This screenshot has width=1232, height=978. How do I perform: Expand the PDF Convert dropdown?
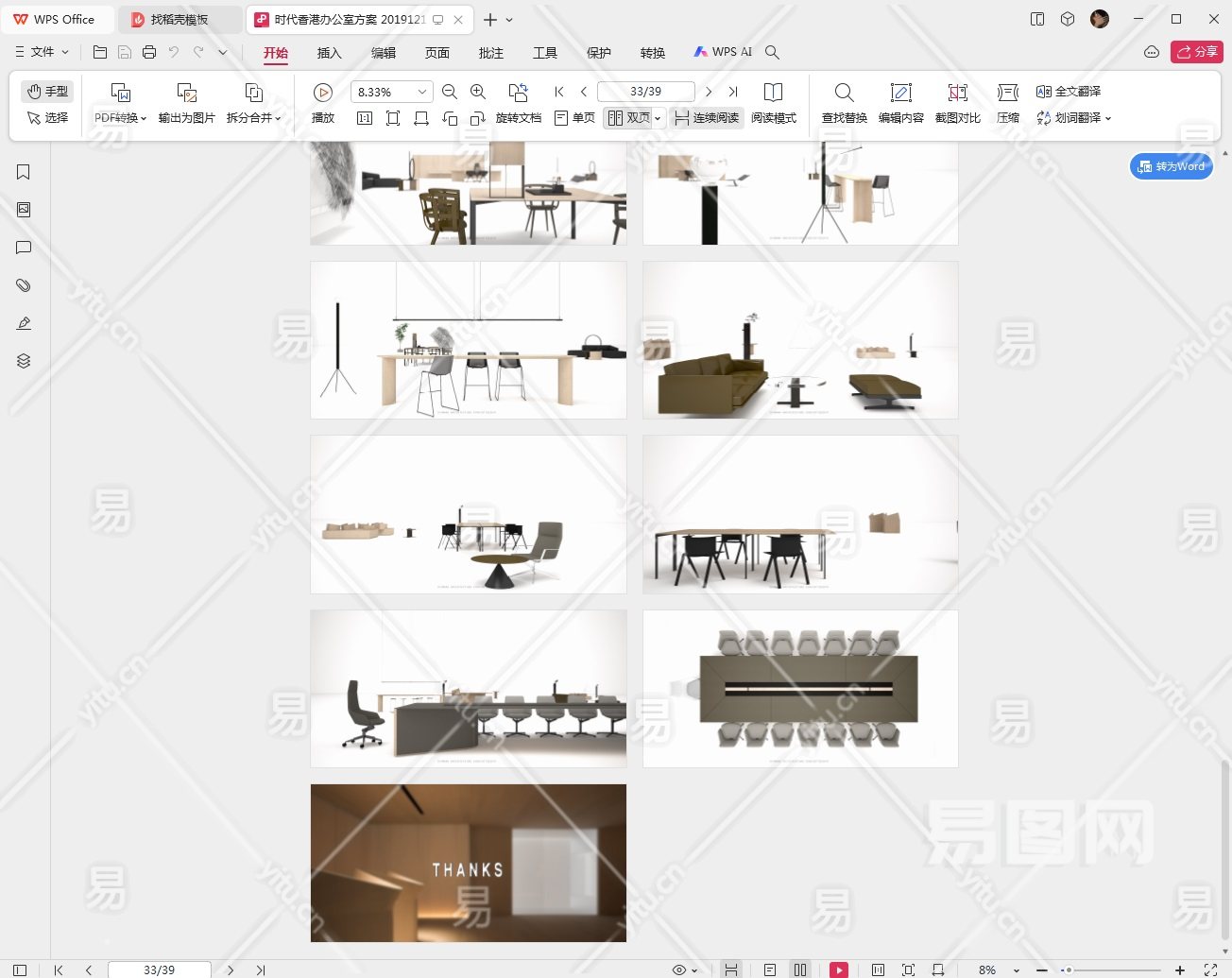point(120,118)
